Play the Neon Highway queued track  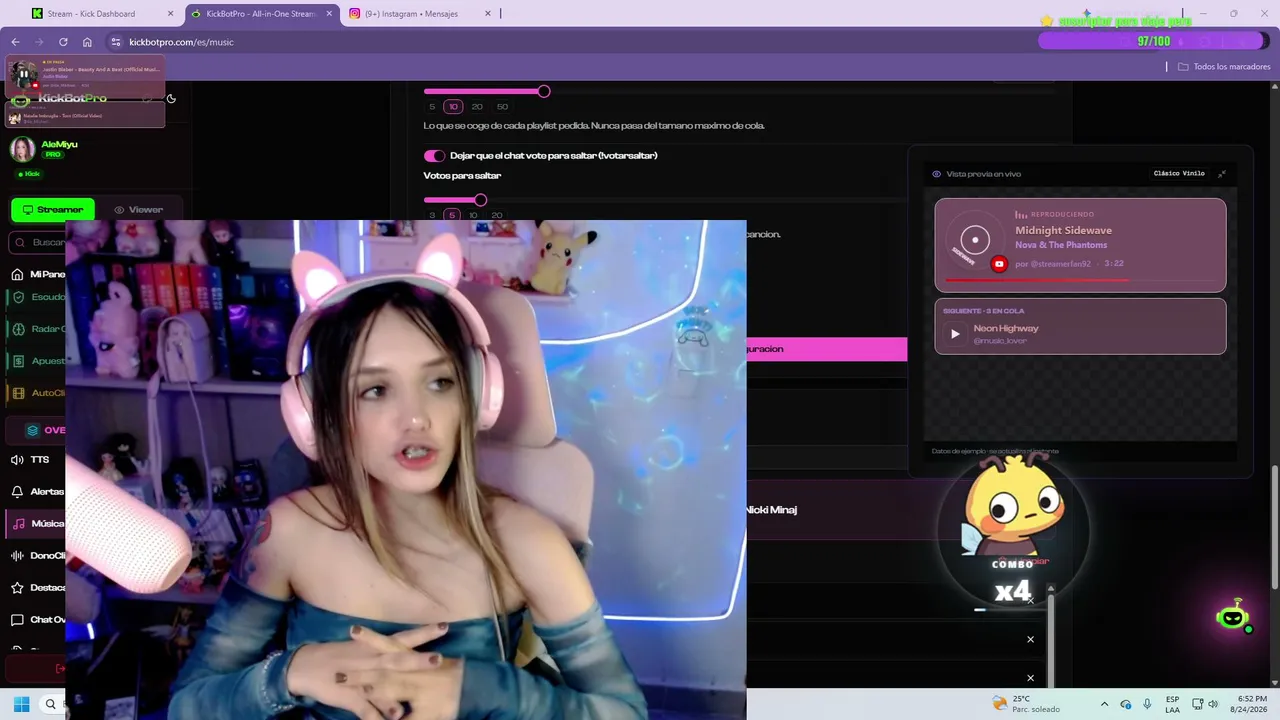click(x=955, y=334)
